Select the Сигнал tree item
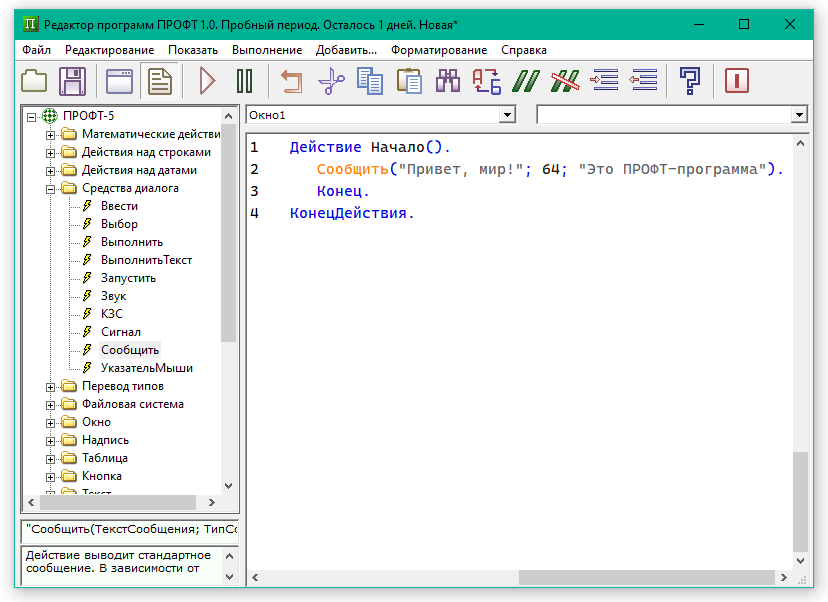This screenshot has width=828, height=602. pyautogui.click(x=120, y=332)
